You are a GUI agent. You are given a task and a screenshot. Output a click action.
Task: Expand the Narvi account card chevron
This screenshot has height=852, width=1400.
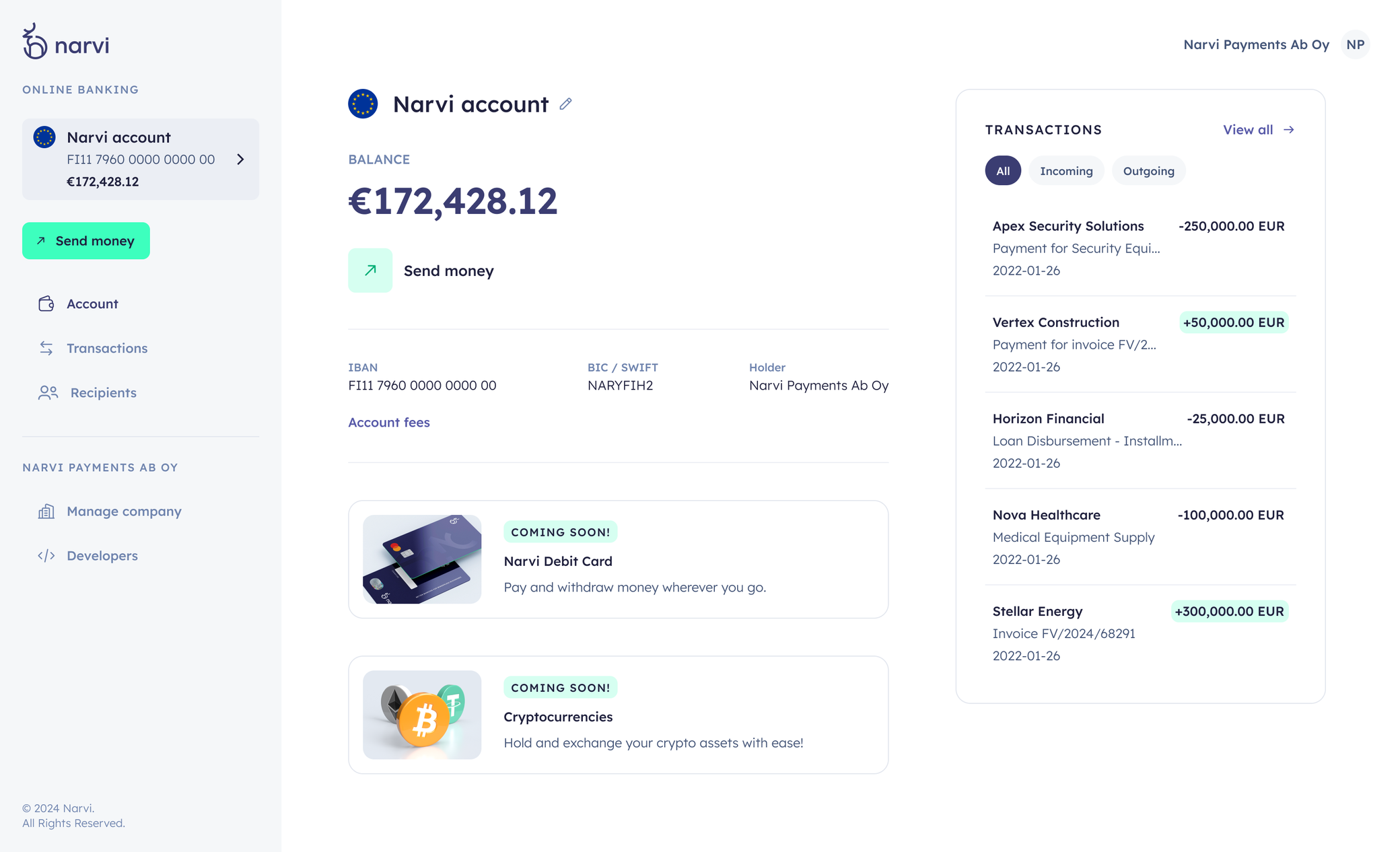(240, 159)
